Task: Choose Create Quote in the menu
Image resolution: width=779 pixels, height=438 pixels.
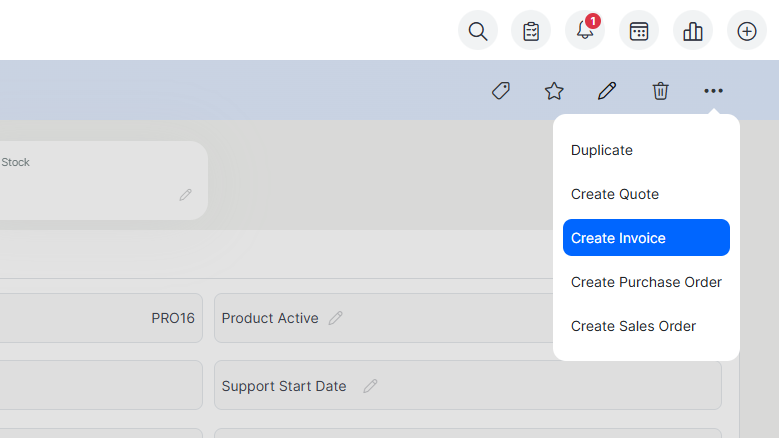Action: tap(615, 194)
